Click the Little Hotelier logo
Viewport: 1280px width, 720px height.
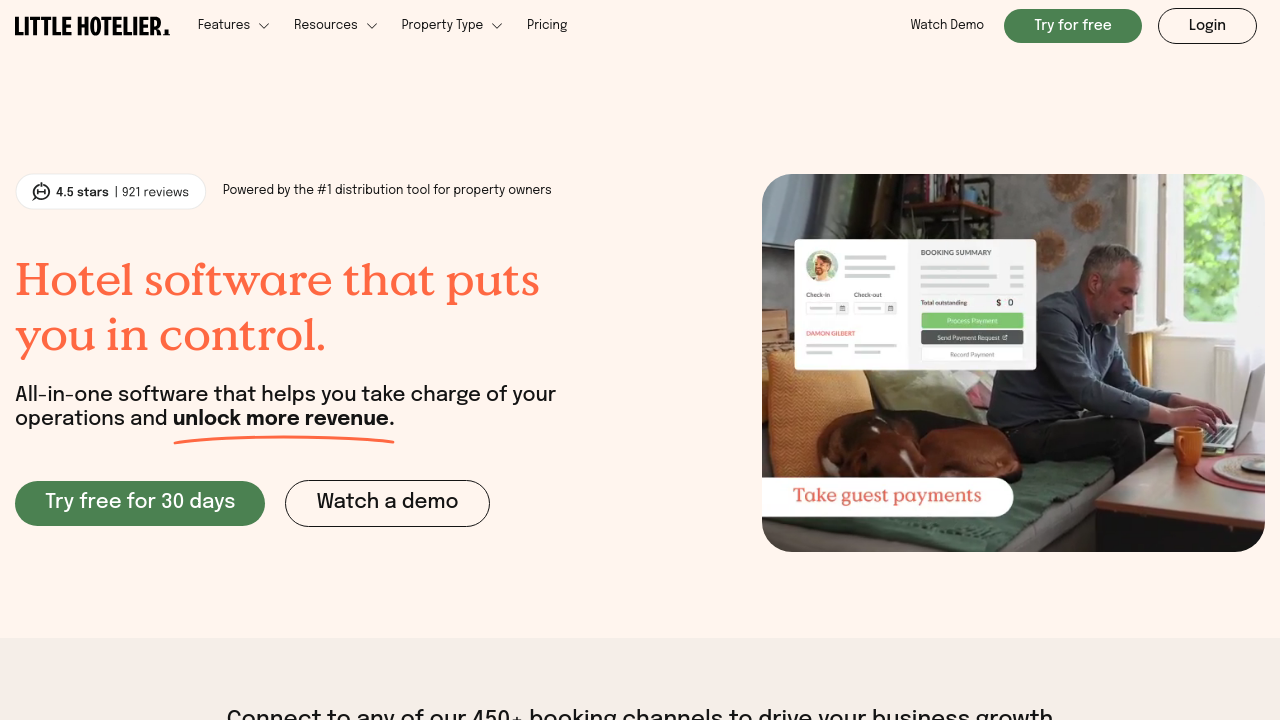pyautogui.click(x=92, y=26)
